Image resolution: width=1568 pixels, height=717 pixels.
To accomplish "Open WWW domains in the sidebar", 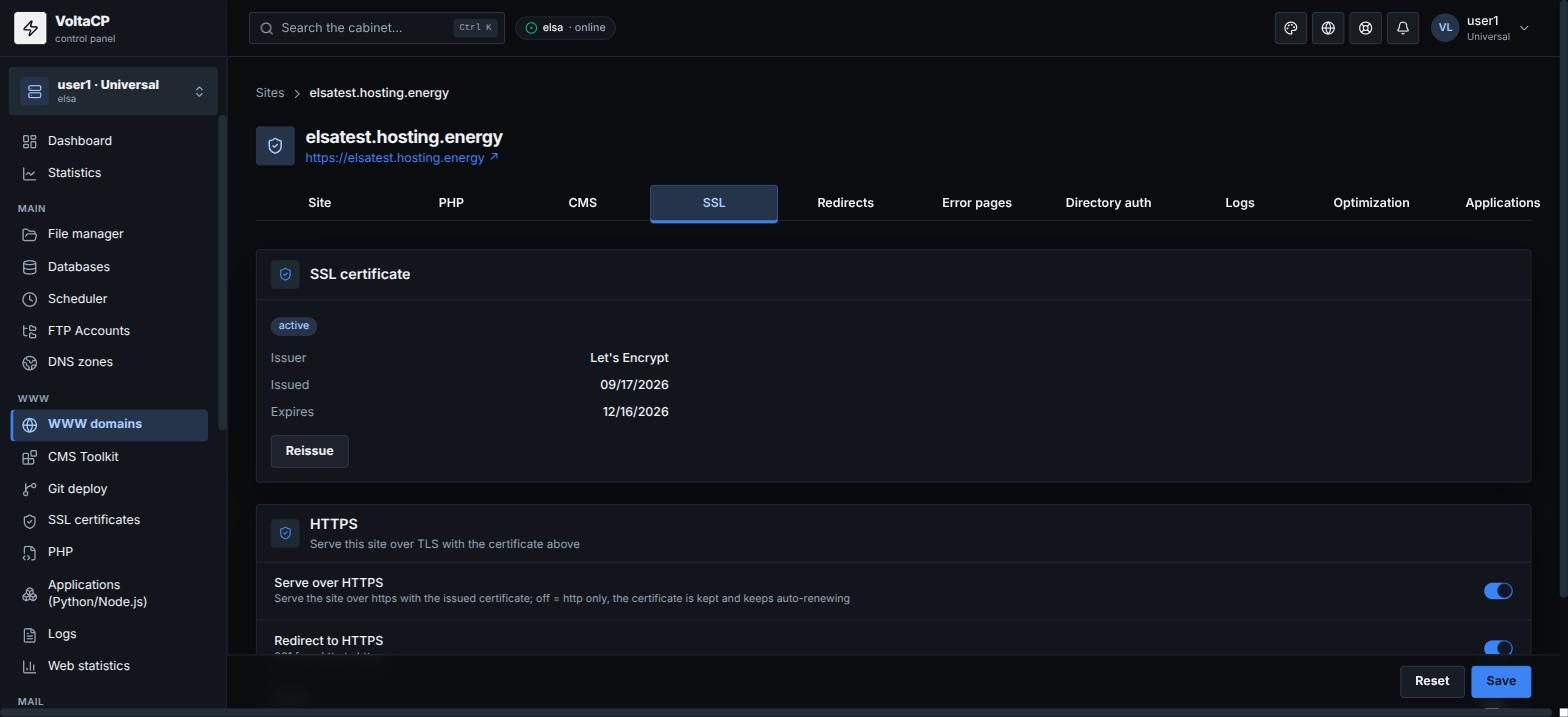I will (110, 424).
